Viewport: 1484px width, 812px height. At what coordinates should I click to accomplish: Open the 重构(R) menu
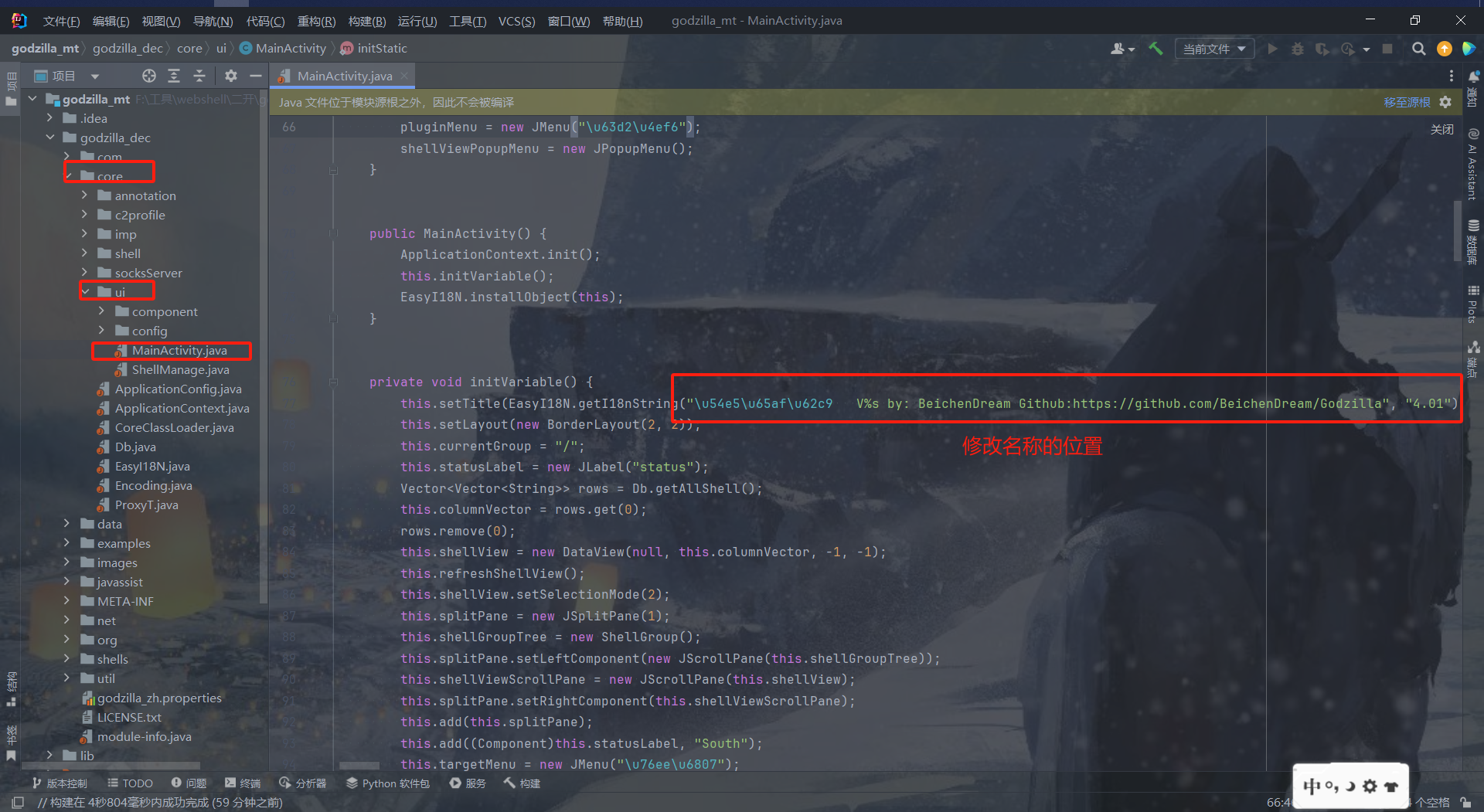(x=316, y=21)
